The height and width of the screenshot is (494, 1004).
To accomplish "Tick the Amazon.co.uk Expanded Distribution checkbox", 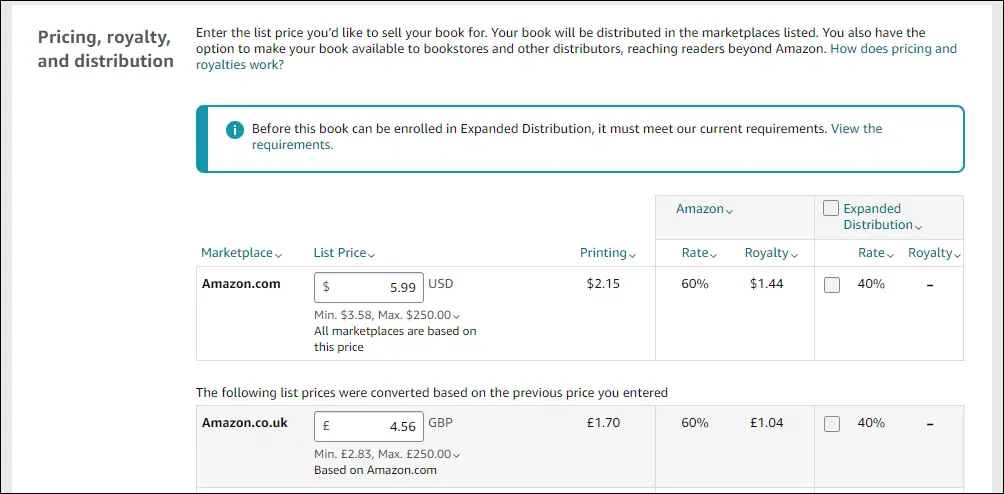I will click(x=832, y=424).
